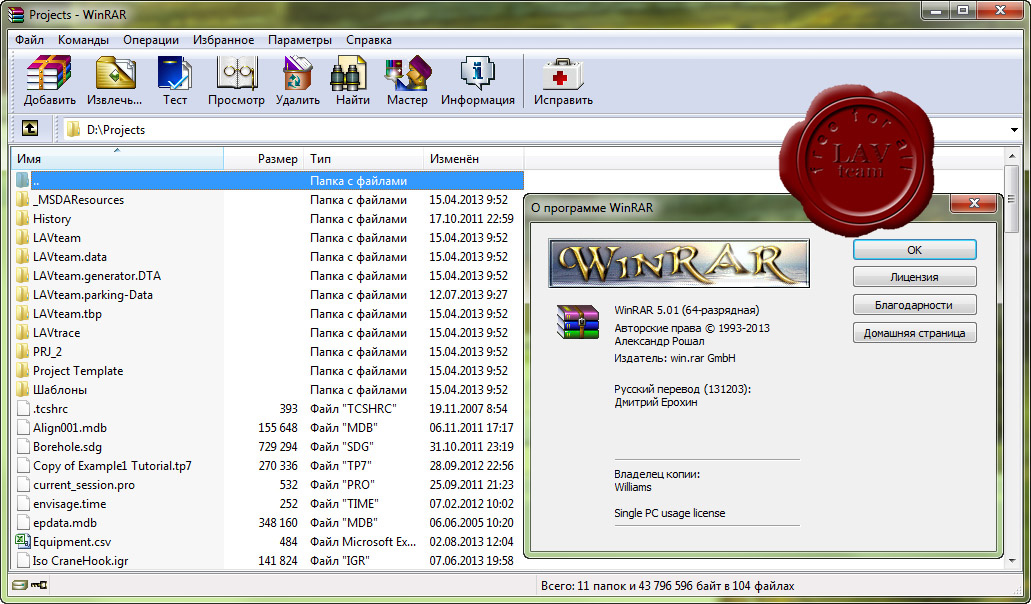Click the Equipment.csv Excel file icon
Viewport: 1031px width, 604px height.
click(23, 542)
